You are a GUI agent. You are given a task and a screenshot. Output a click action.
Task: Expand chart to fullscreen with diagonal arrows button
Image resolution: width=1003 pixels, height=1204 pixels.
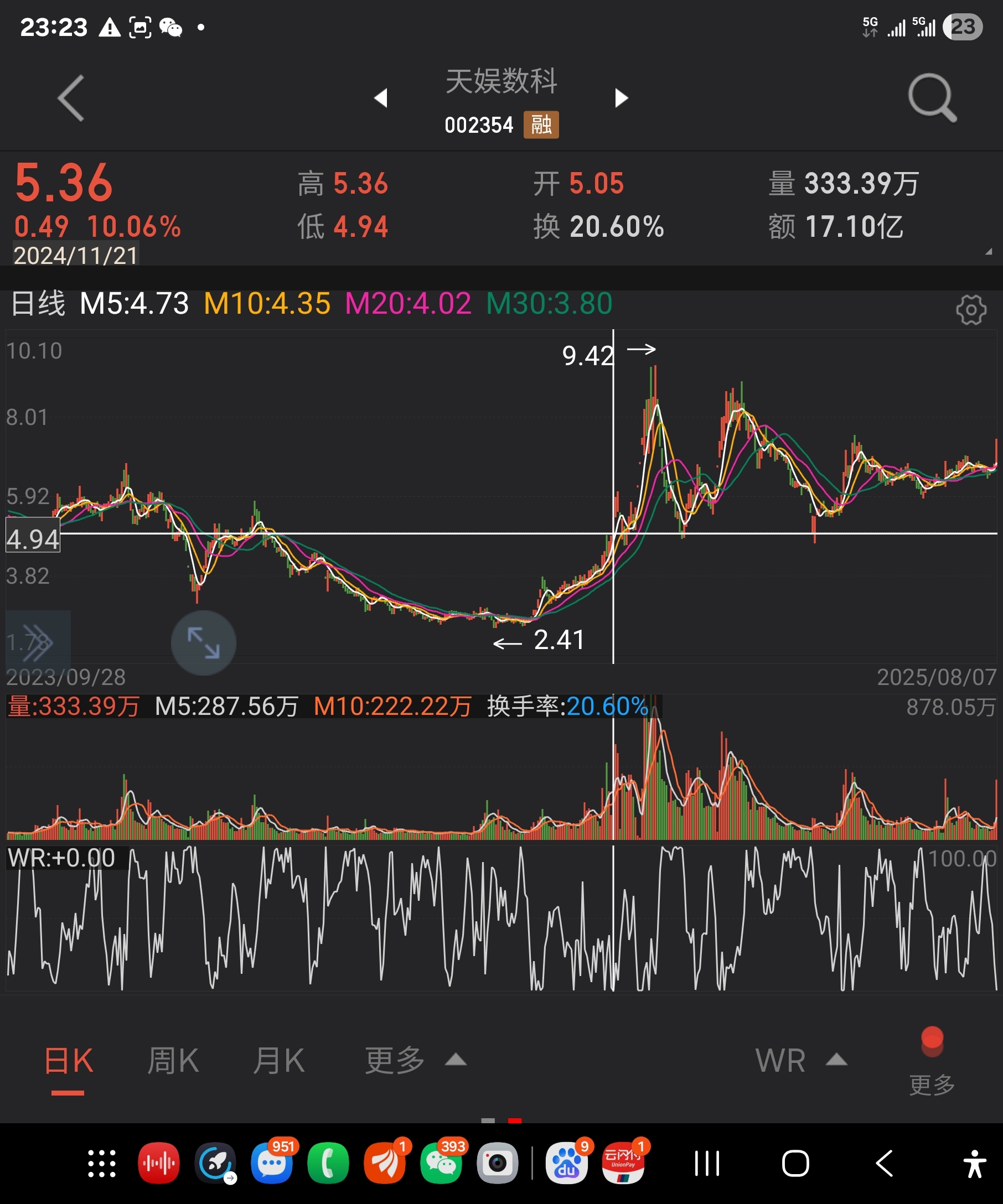point(204,643)
